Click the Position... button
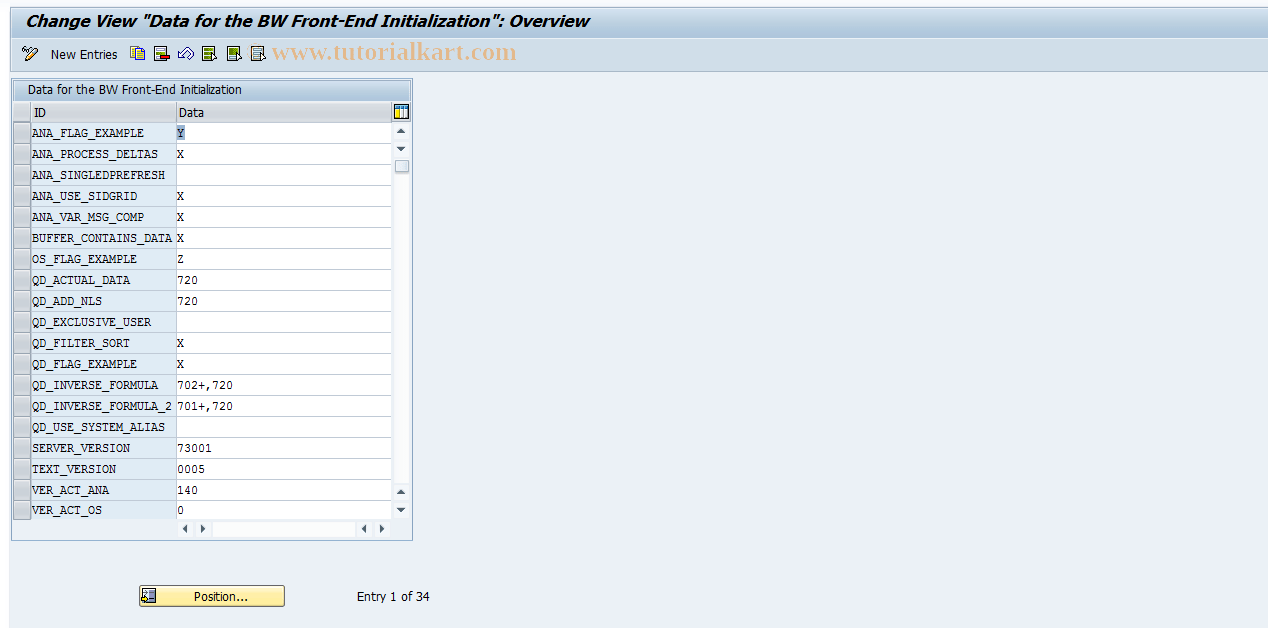The width and height of the screenshot is (1268, 628). 211,595
